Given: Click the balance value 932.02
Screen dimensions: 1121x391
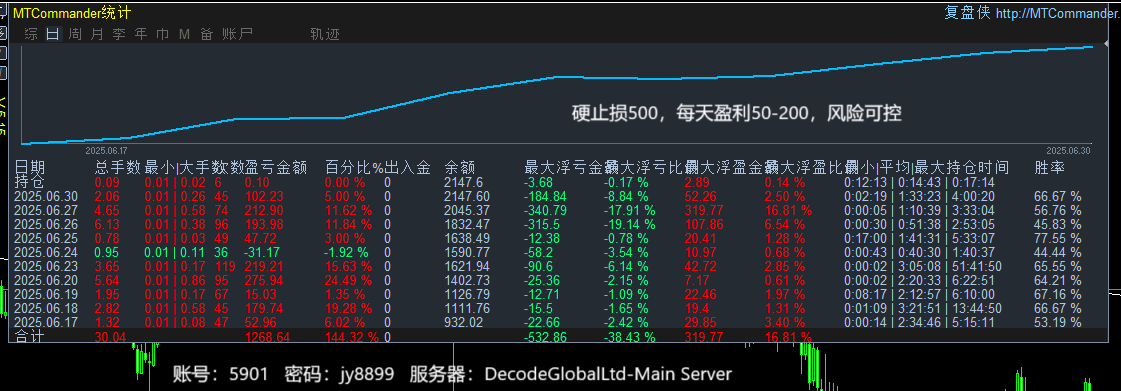Looking at the screenshot, I should [463, 322].
